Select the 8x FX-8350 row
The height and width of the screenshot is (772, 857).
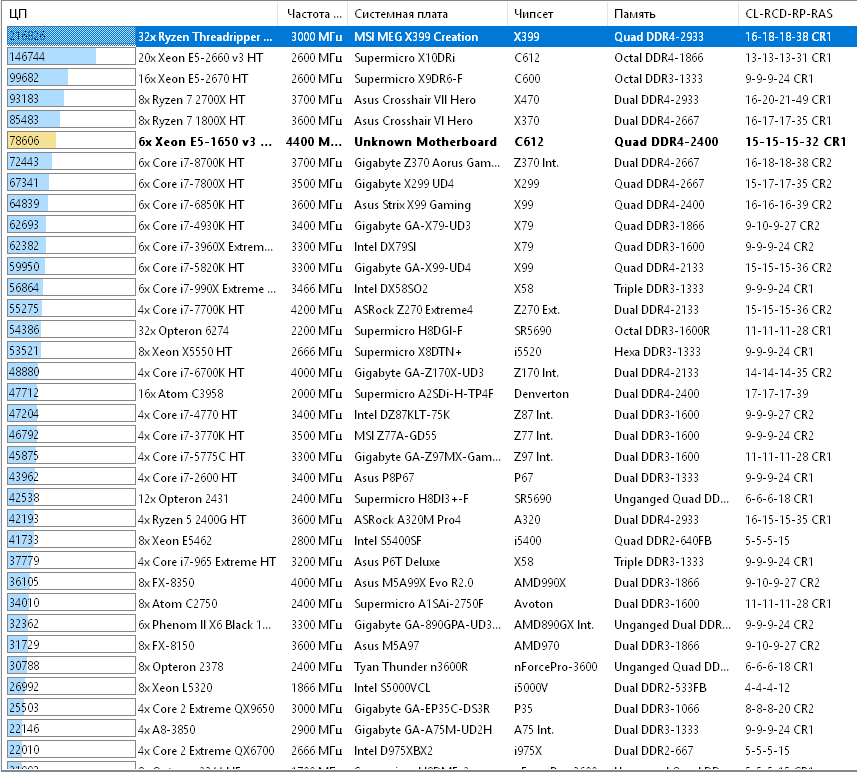coord(432,582)
